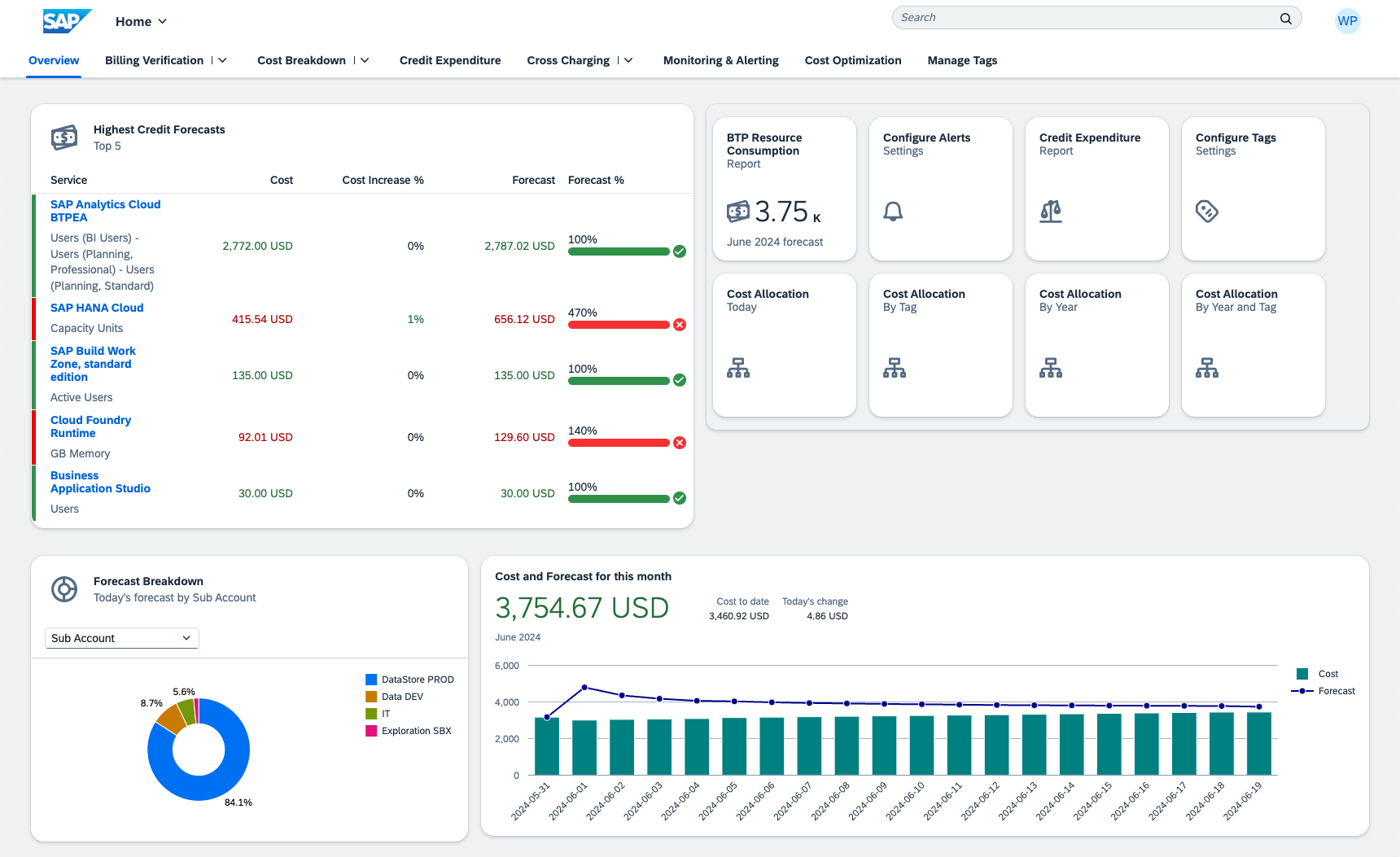The height and width of the screenshot is (857, 1400).
Task: Click the 2,772.00 USD cost value
Action: tap(257, 246)
